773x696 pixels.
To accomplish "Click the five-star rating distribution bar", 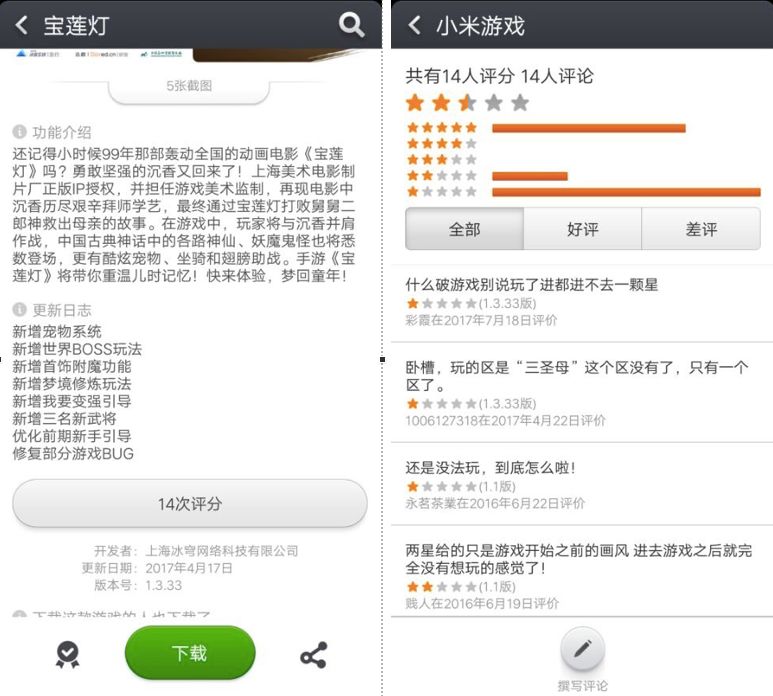I will [x=589, y=128].
